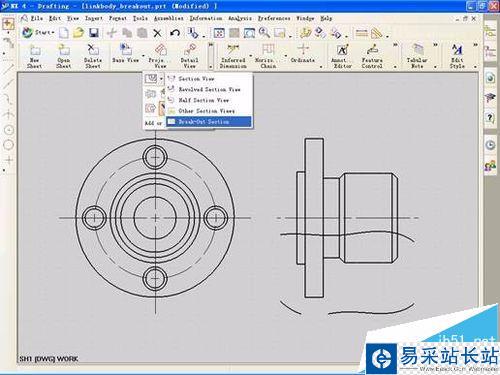
Task: Click the copy icon
Action: click(127, 33)
